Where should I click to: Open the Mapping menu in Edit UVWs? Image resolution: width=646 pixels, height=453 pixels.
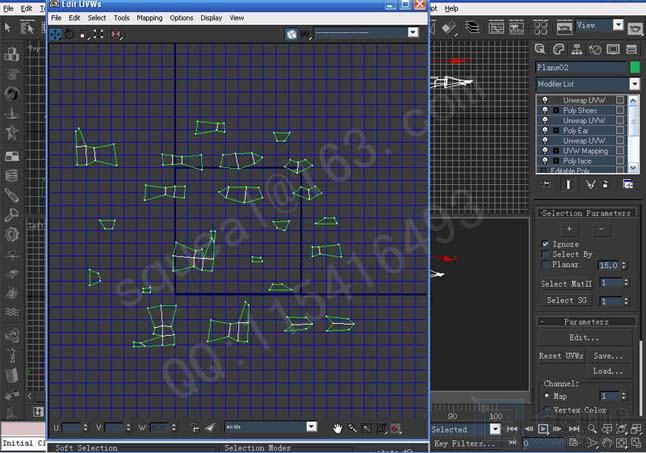point(149,18)
